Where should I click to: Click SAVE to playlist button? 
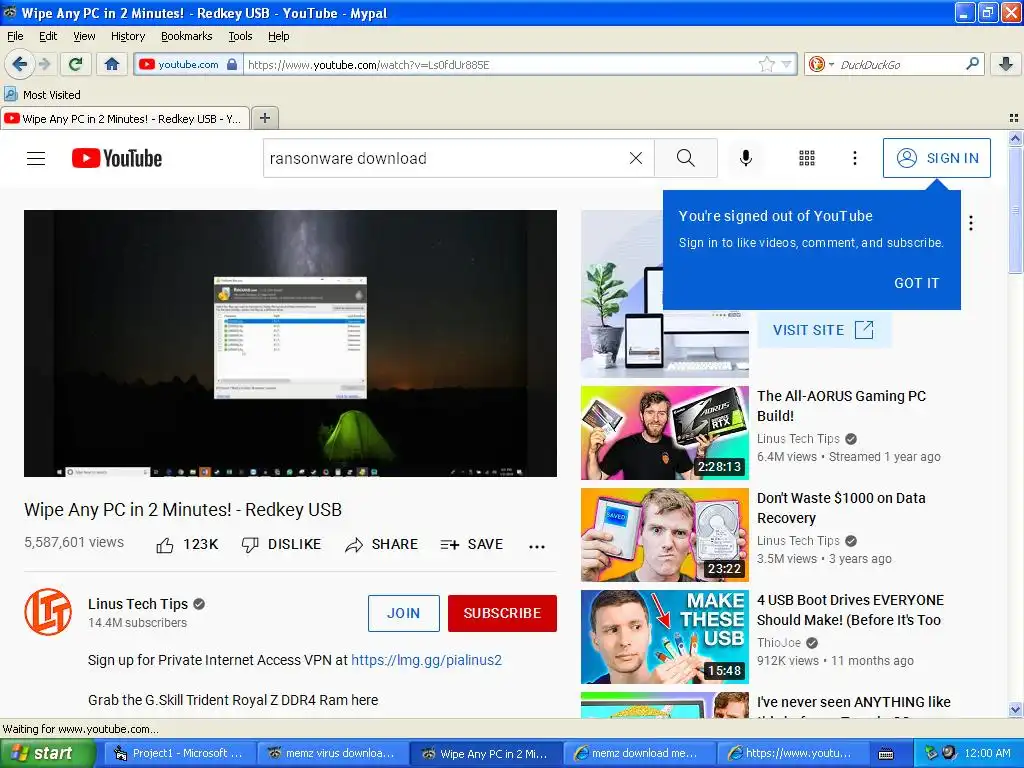(x=472, y=545)
